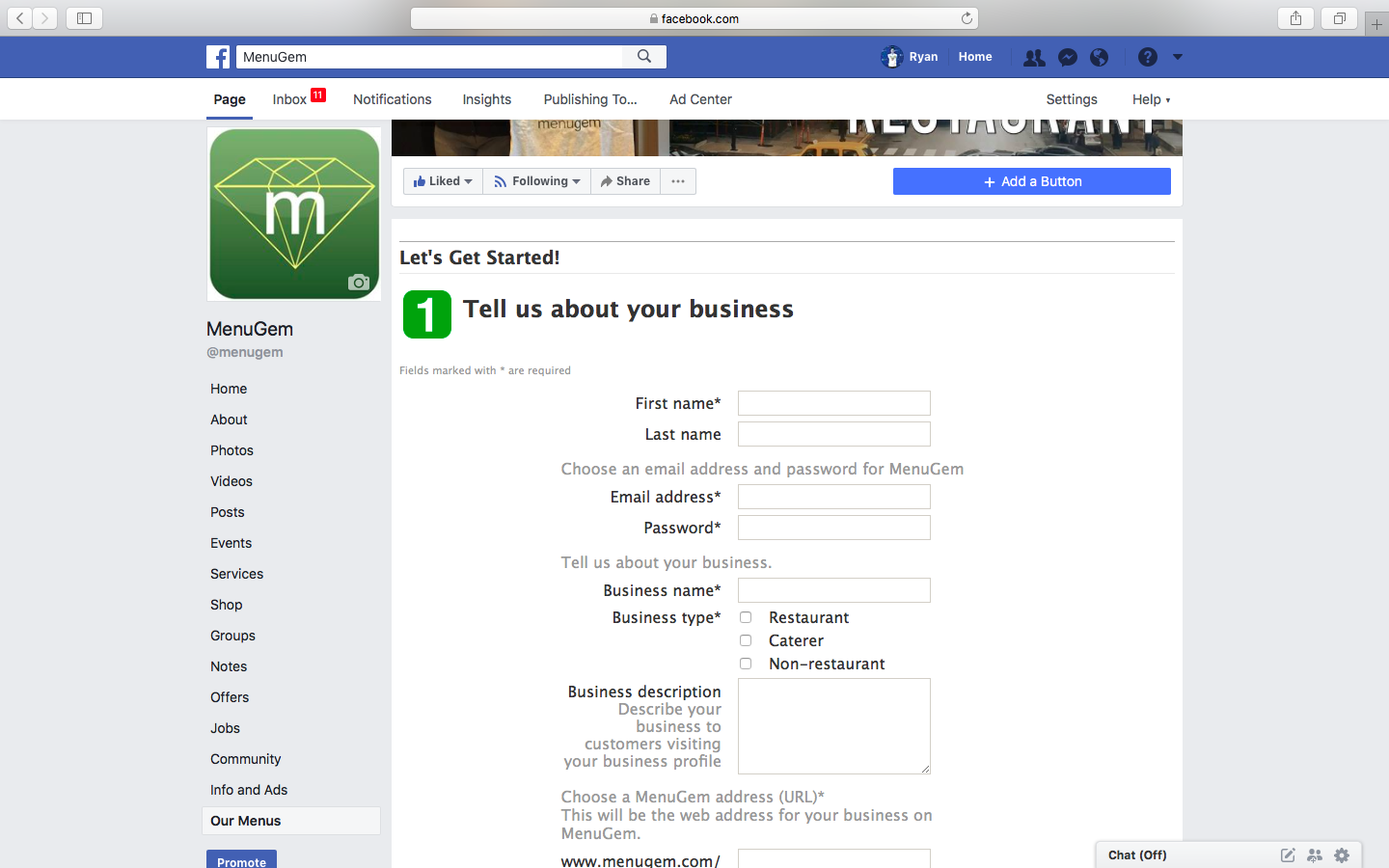Click Safari share button

[1295, 18]
